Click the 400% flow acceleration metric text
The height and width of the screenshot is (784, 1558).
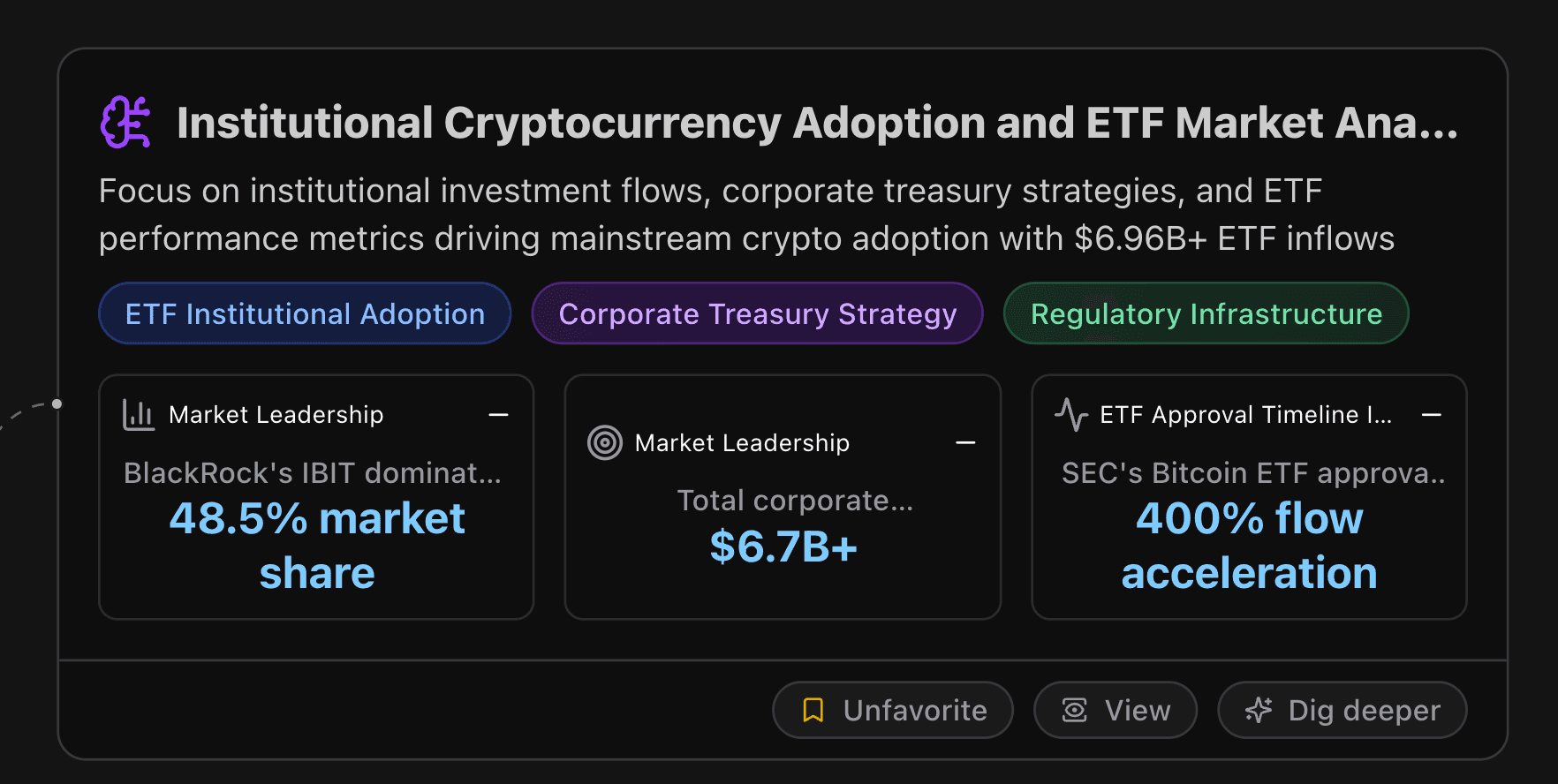point(1248,546)
